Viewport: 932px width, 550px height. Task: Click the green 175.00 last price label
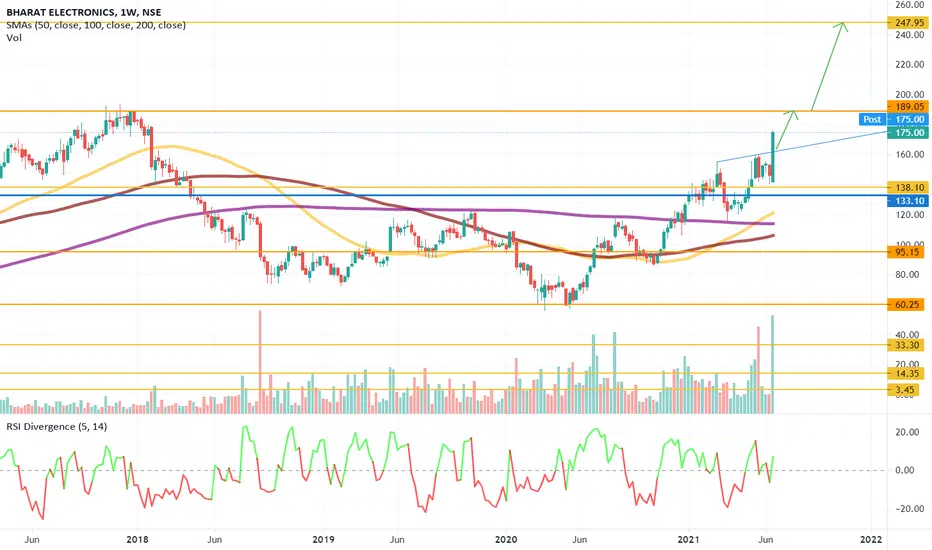(907, 133)
